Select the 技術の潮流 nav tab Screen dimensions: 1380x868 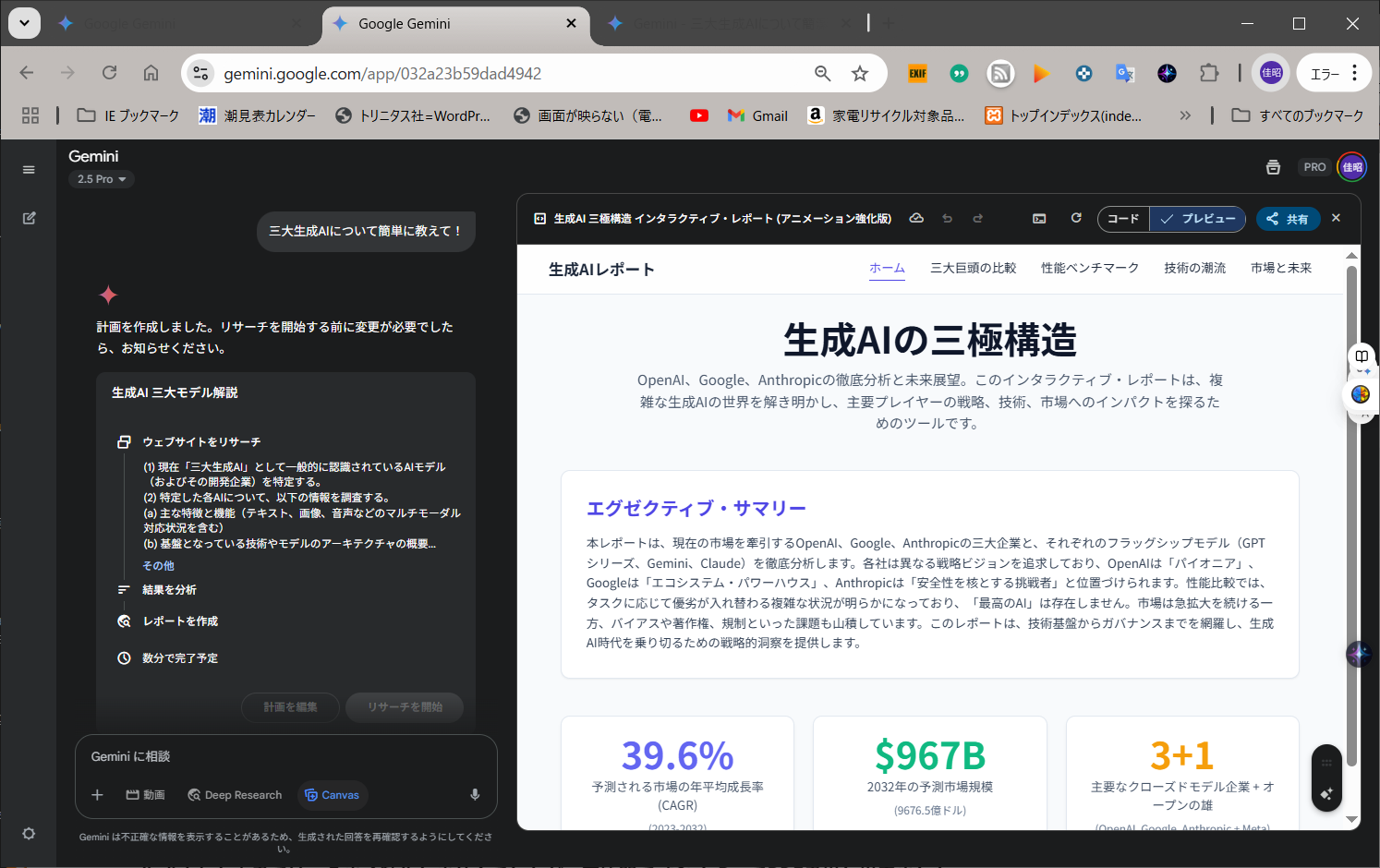click(1195, 268)
